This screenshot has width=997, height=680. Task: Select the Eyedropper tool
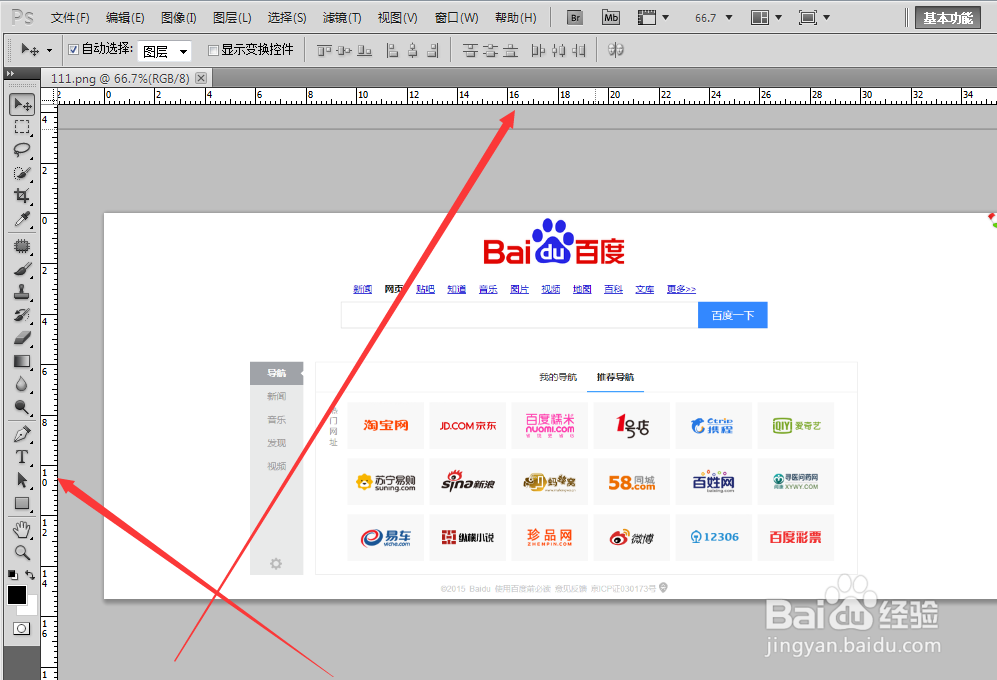click(22, 219)
